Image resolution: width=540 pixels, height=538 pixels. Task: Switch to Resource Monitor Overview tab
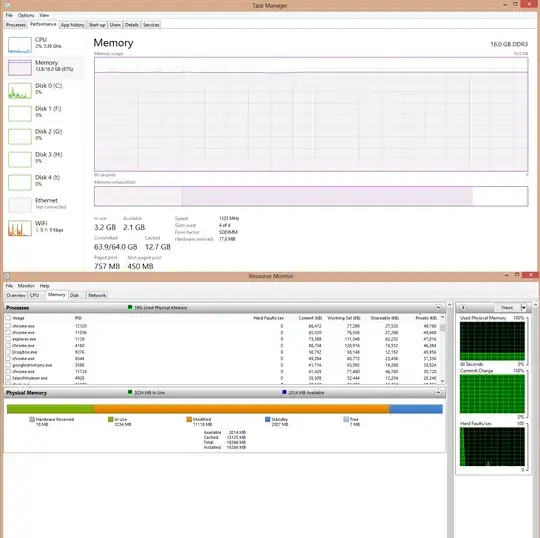[16, 295]
